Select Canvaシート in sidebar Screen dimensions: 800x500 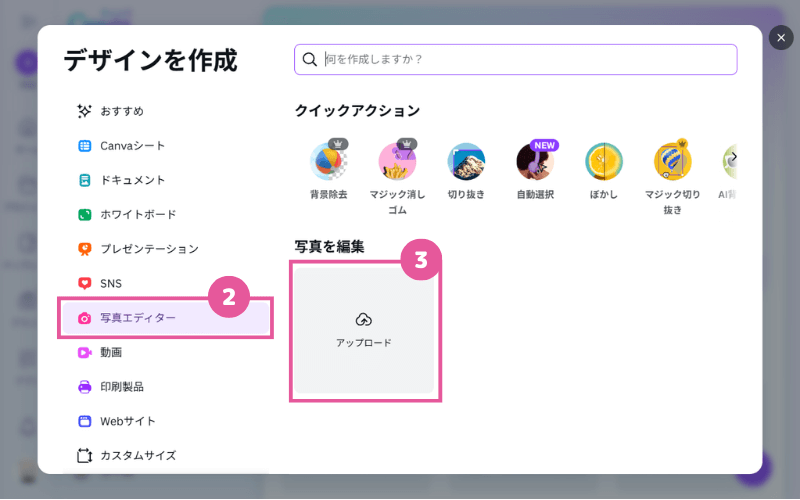pyautogui.click(x=132, y=146)
